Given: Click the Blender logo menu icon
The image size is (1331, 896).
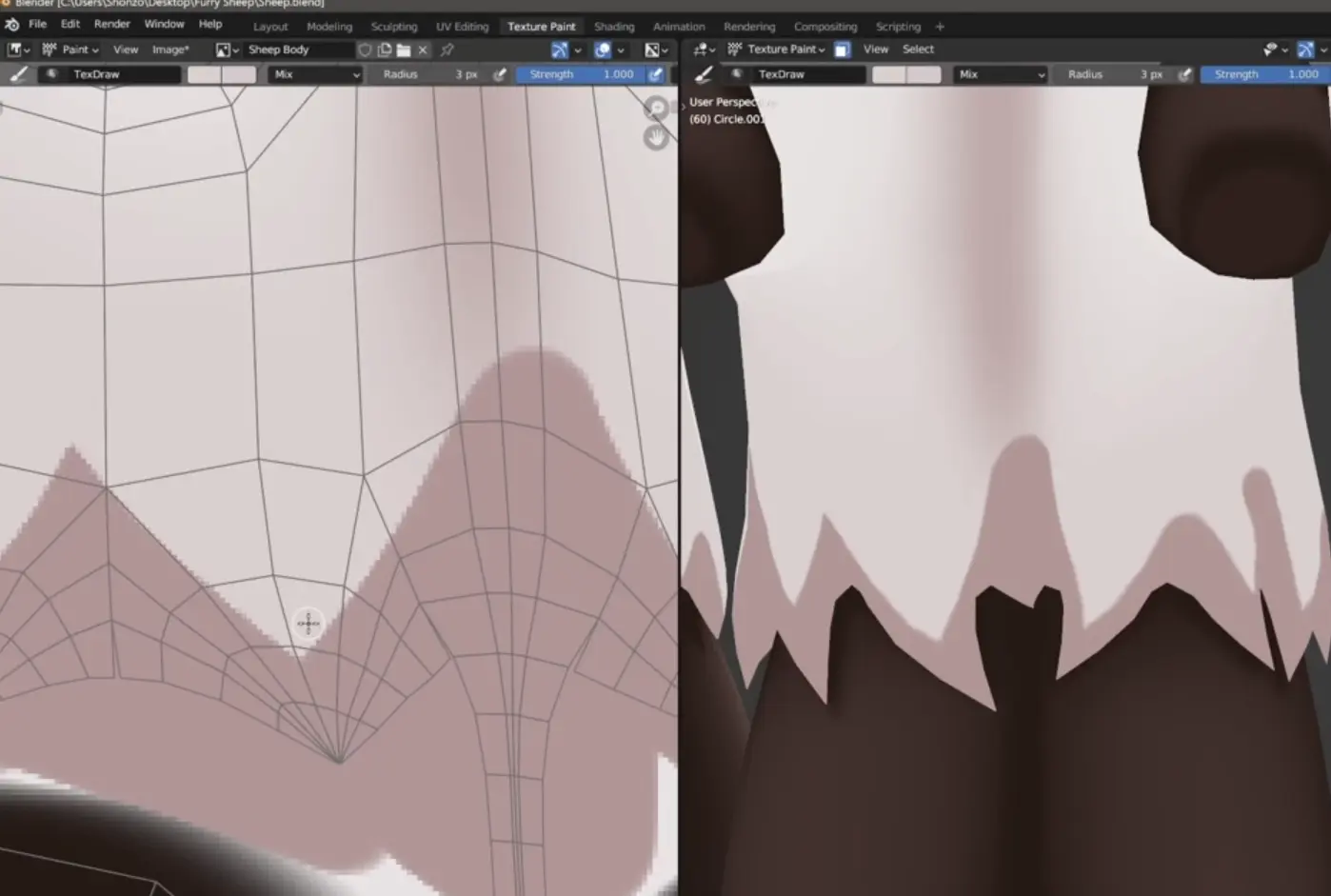Looking at the screenshot, I should tap(11, 24).
